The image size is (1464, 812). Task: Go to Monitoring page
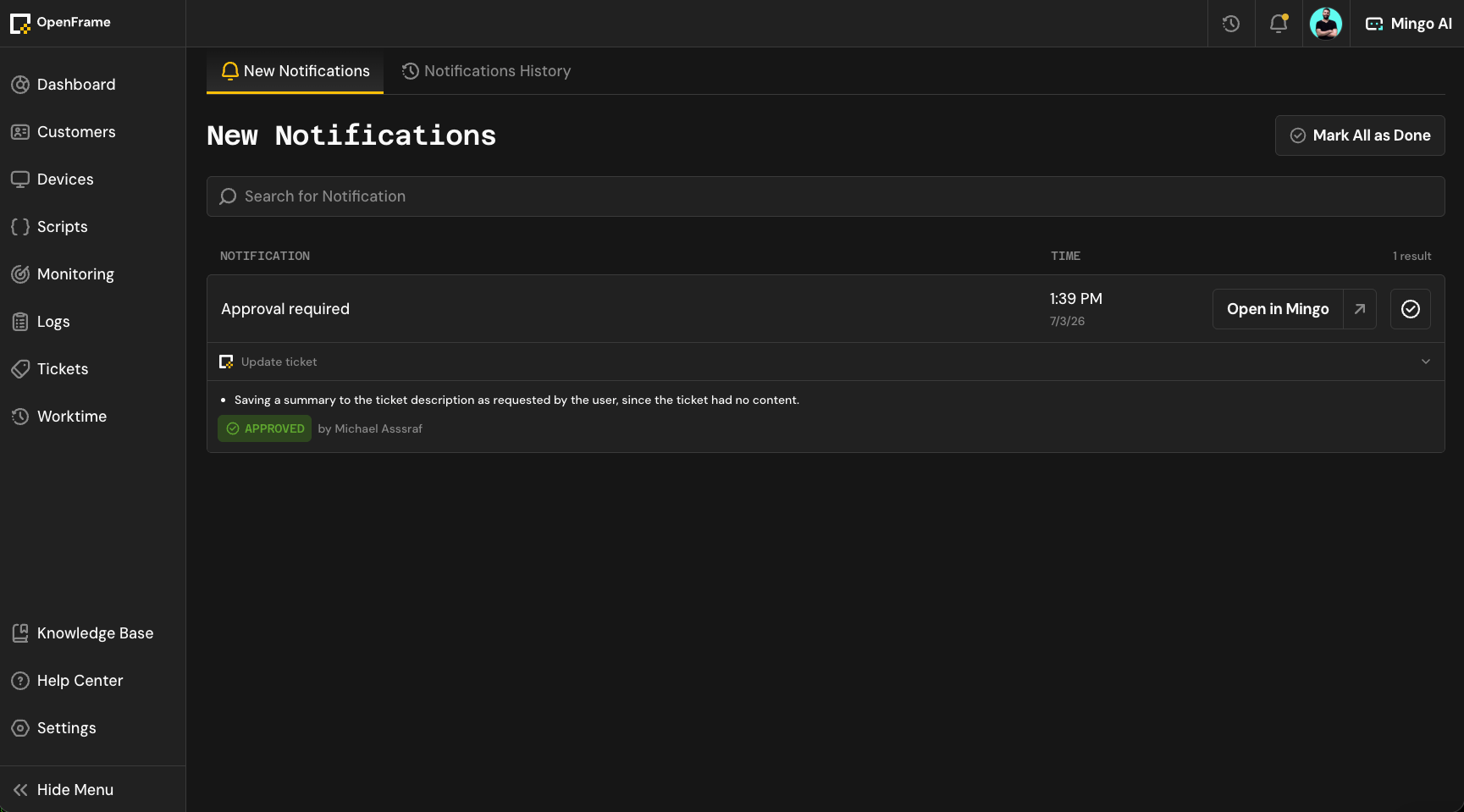[x=92, y=274]
